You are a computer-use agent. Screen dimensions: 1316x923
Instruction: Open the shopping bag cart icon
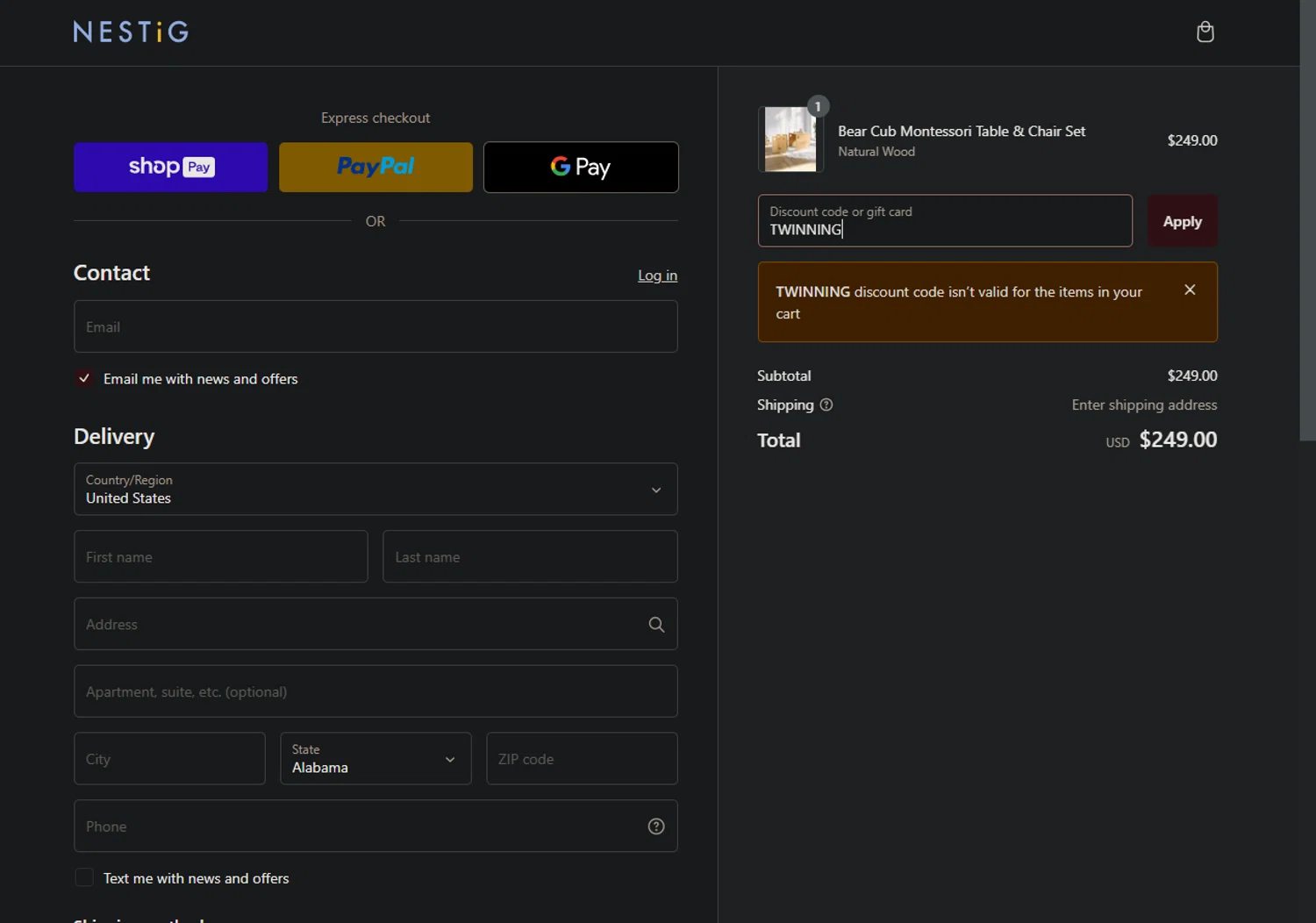pos(1205,32)
